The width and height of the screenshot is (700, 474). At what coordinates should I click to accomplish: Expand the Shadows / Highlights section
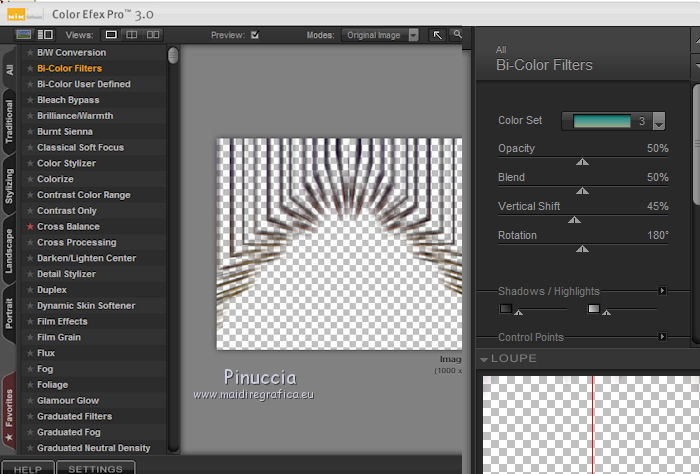(x=661, y=291)
